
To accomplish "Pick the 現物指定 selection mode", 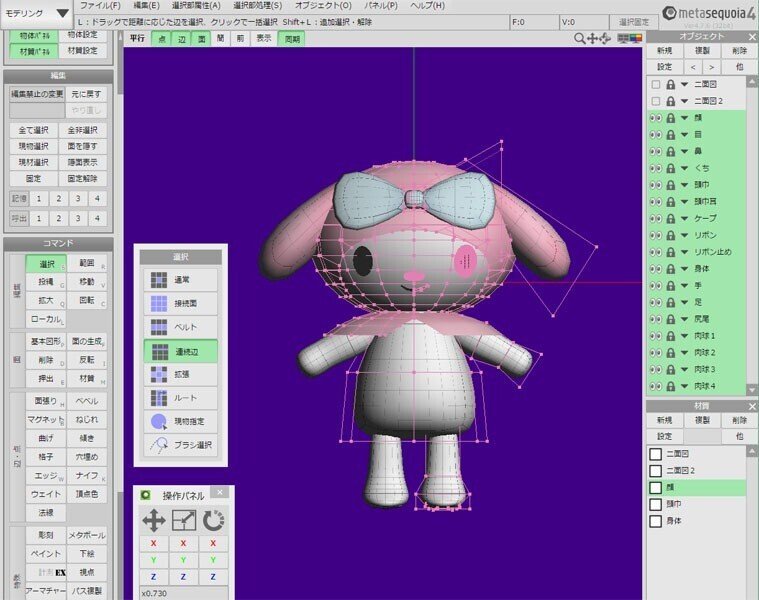I will tap(181, 421).
